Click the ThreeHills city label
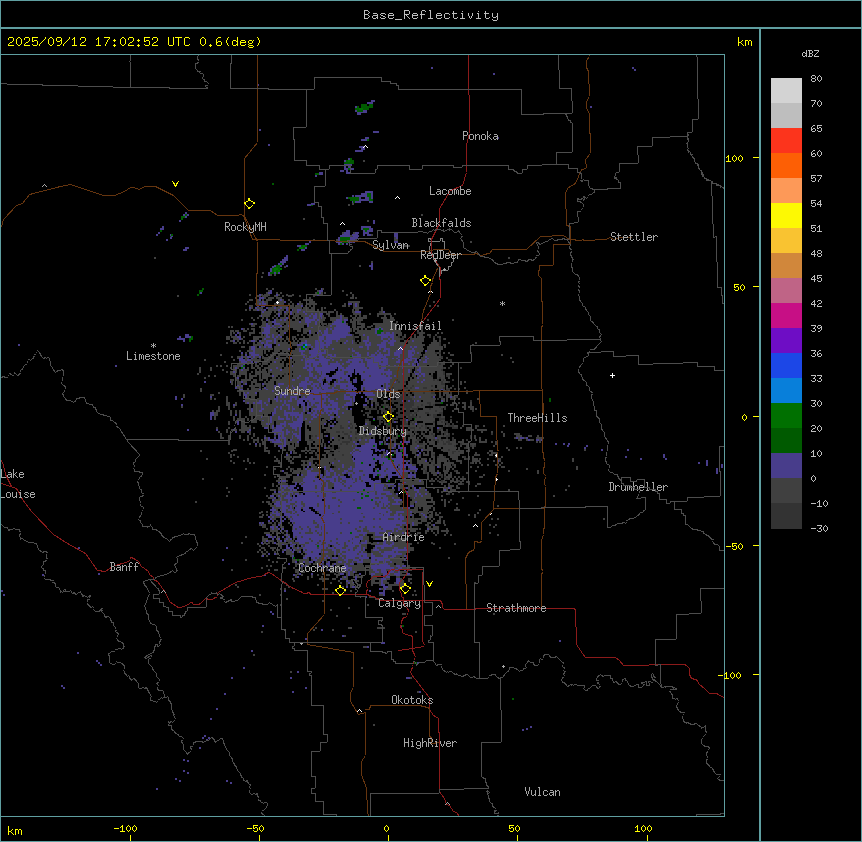The image size is (862, 842). (x=537, y=418)
